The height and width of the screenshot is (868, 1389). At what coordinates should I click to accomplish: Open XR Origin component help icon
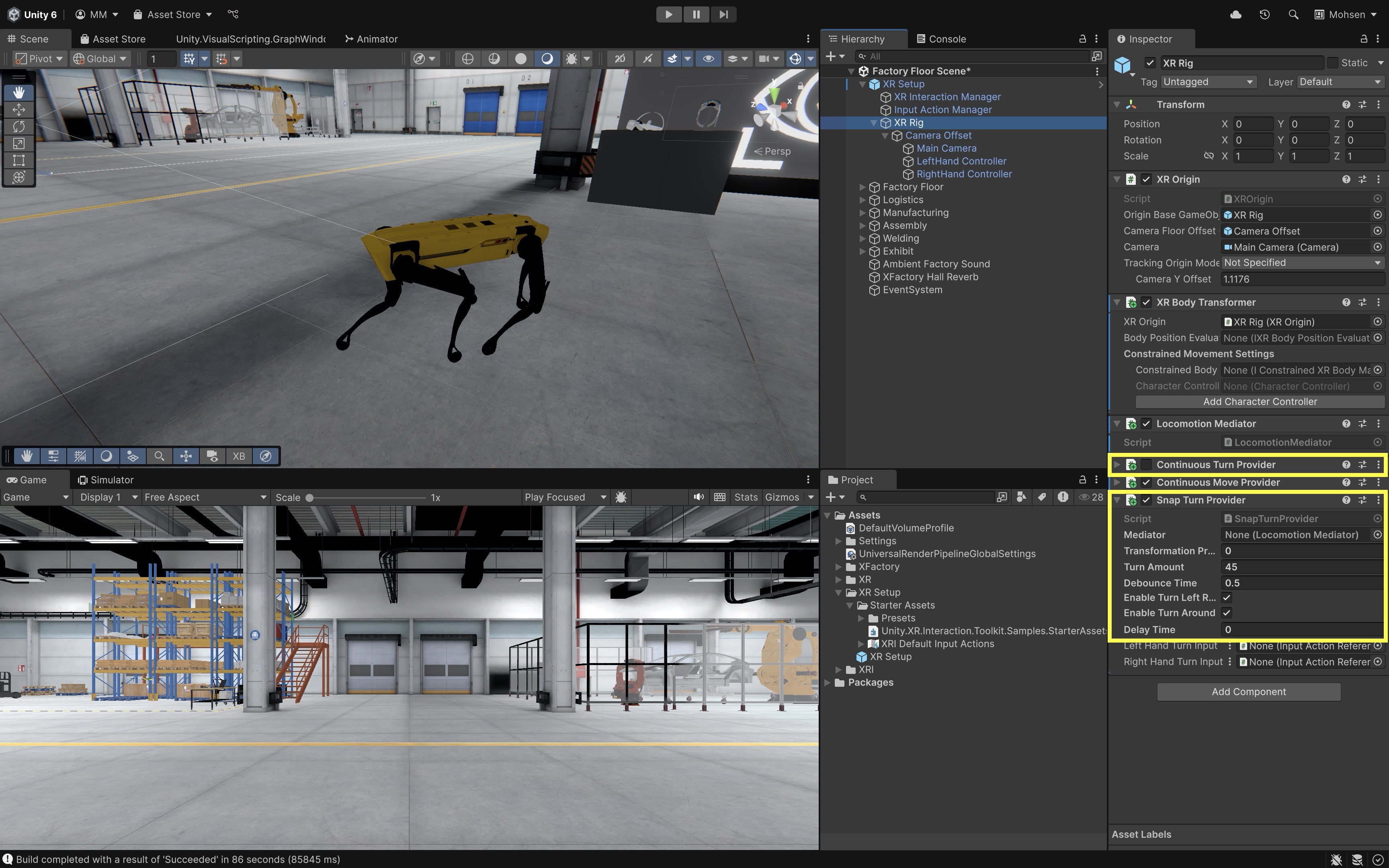click(1346, 179)
